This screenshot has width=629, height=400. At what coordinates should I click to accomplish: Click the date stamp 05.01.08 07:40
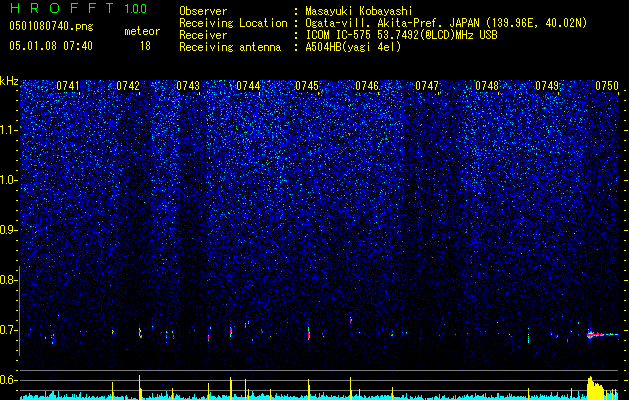click(x=51, y=46)
